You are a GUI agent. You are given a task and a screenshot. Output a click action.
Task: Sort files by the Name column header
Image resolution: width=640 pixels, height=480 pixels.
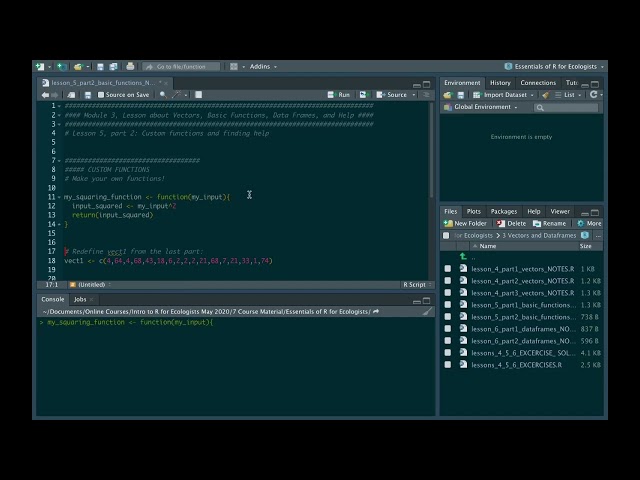[x=488, y=246]
